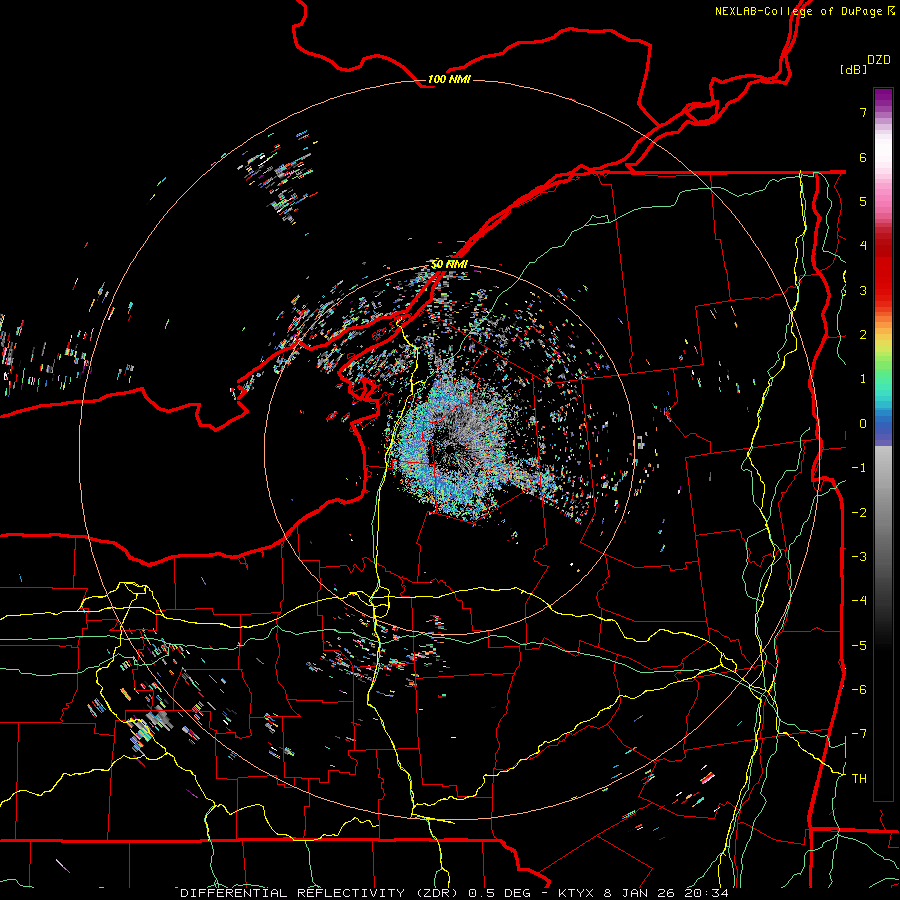The height and width of the screenshot is (900, 900).
Task: Click the "-7" value on the scale
Action: click(859, 734)
